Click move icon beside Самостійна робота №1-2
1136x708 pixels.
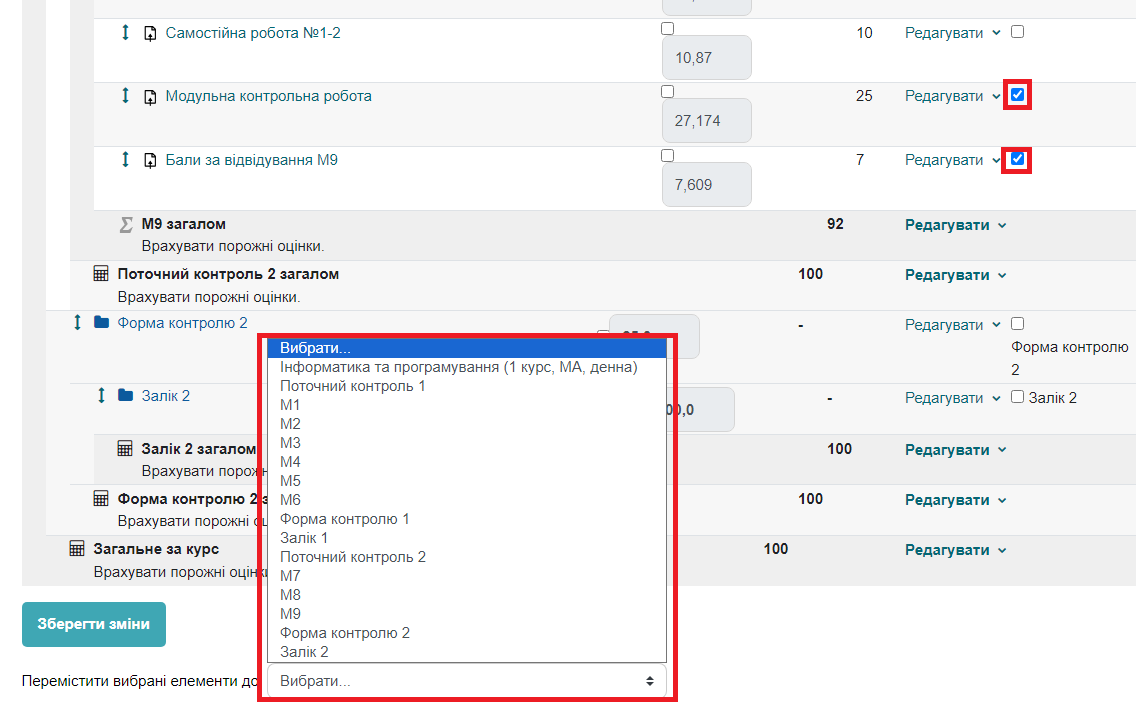point(125,33)
